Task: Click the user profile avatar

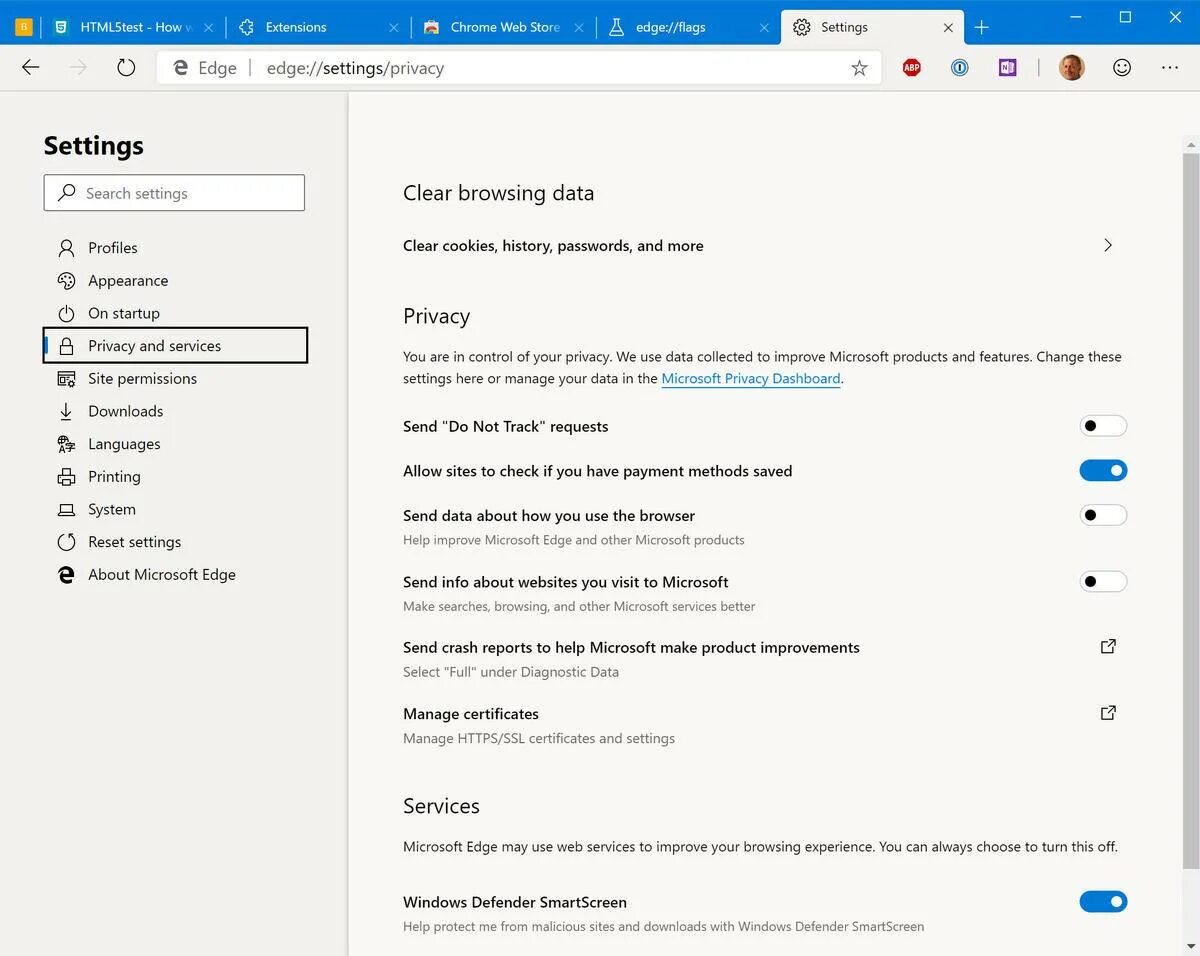Action: [1072, 68]
